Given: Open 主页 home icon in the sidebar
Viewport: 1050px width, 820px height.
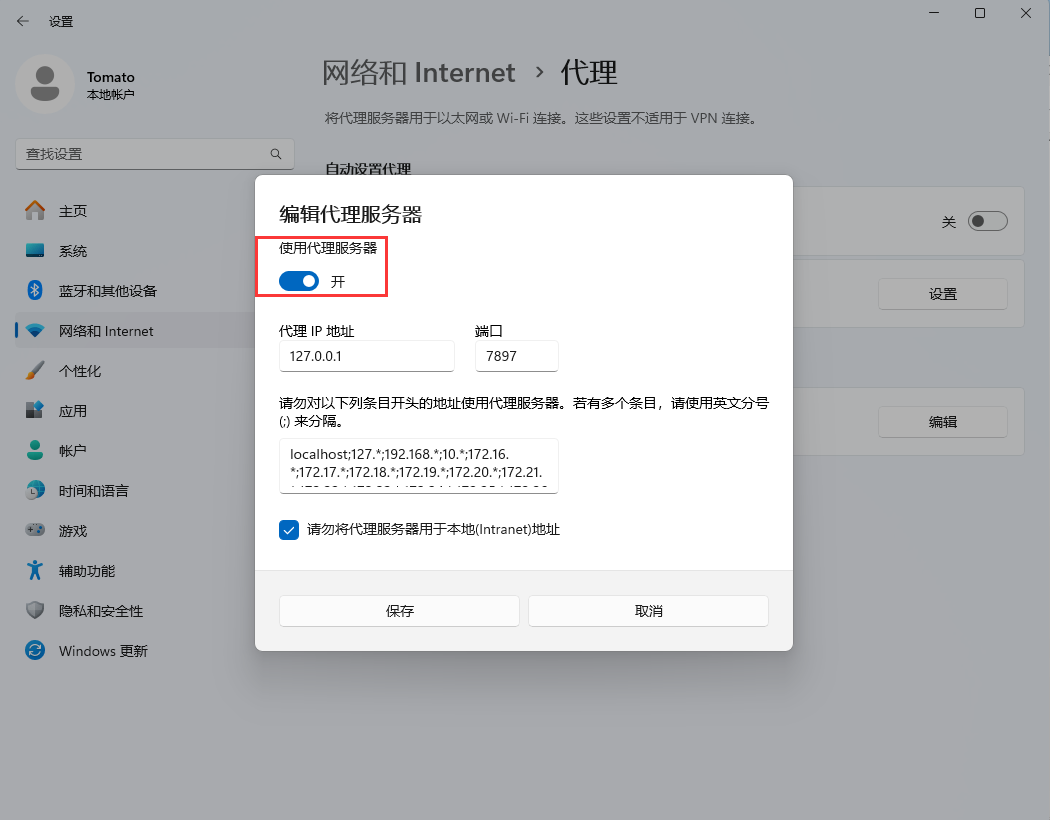Looking at the screenshot, I should tap(35, 211).
